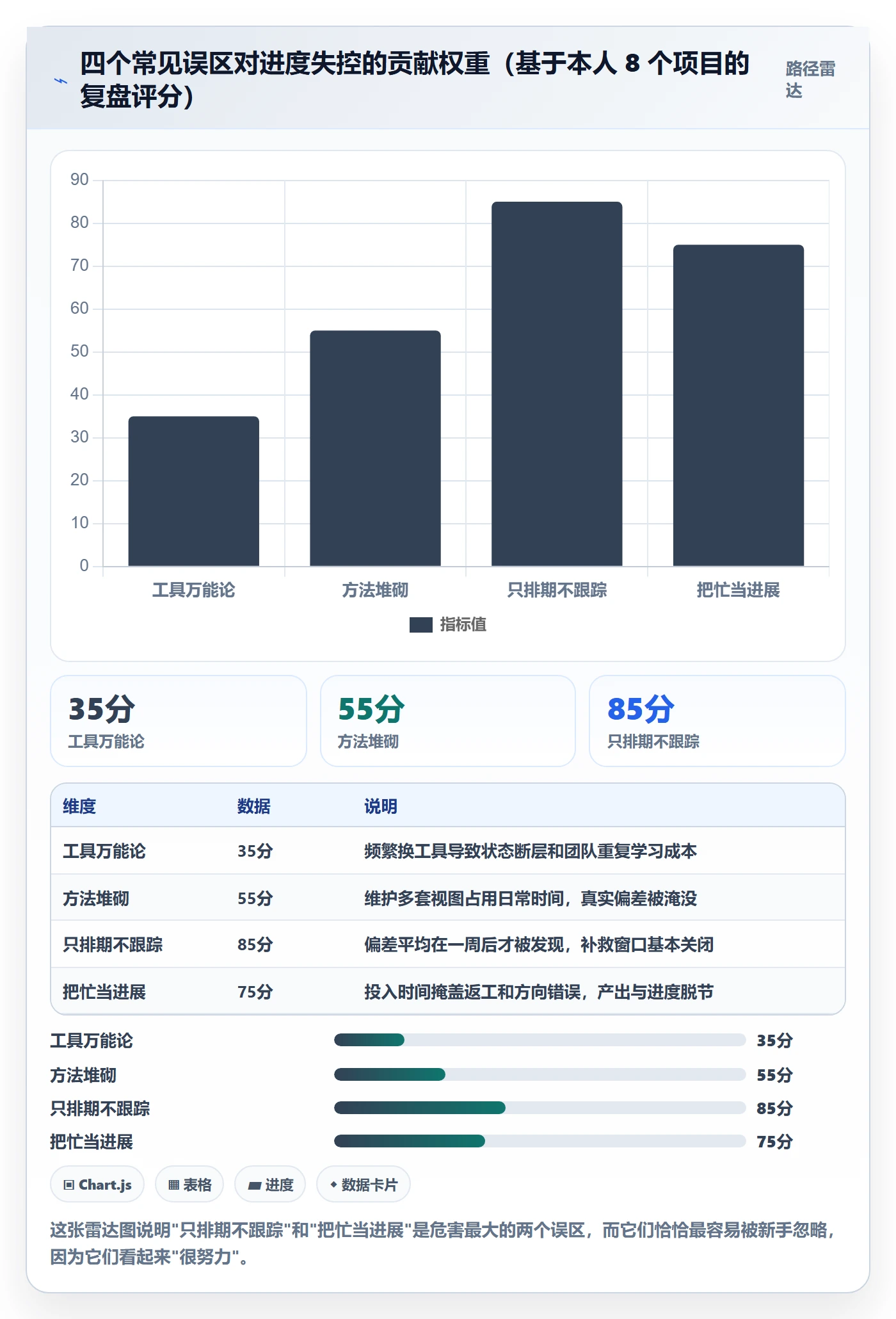Click the 85分 value beside the progress bar

coord(775,1108)
